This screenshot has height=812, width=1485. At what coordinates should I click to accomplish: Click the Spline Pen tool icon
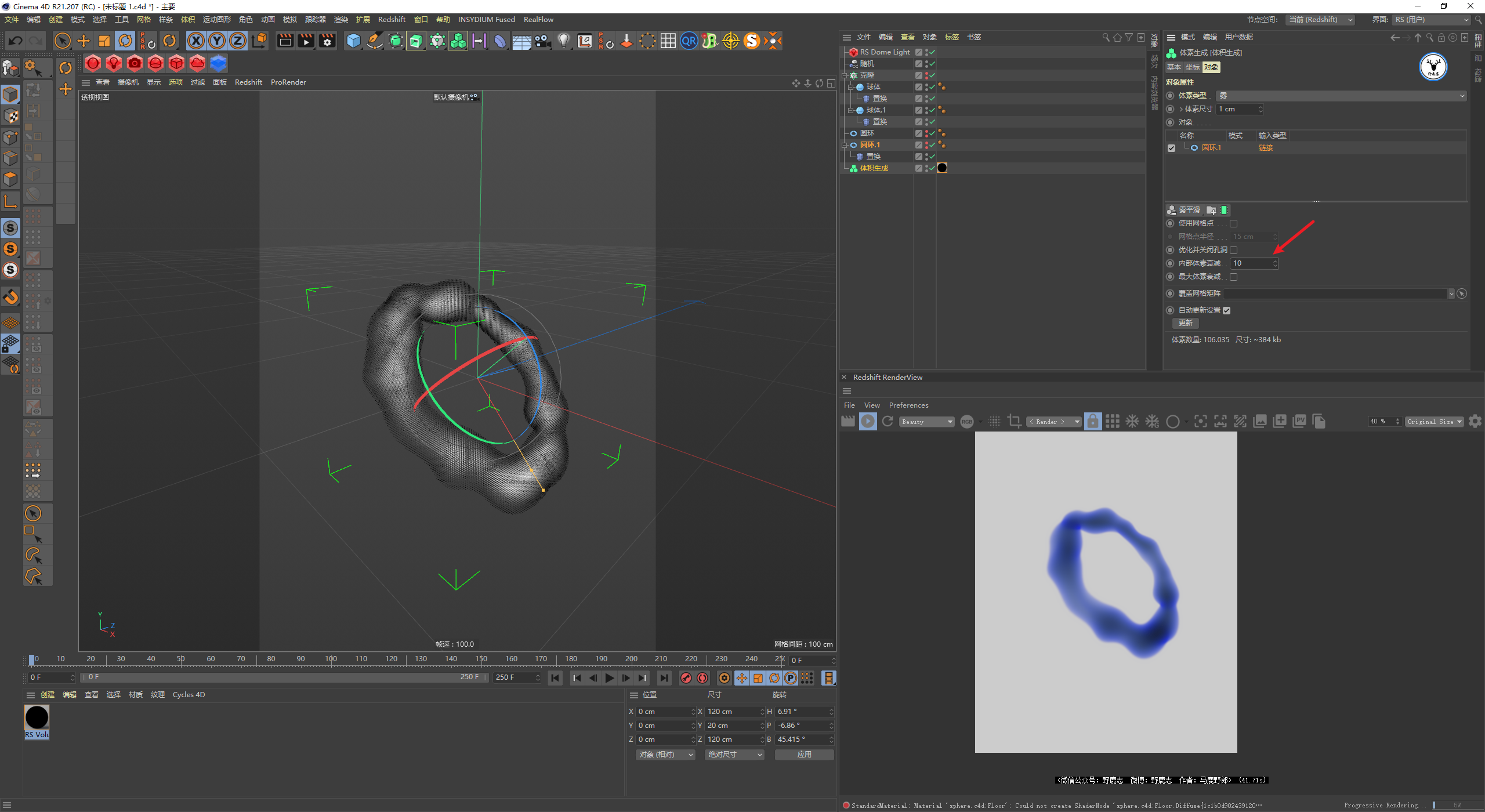pyautogui.click(x=375, y=41)
